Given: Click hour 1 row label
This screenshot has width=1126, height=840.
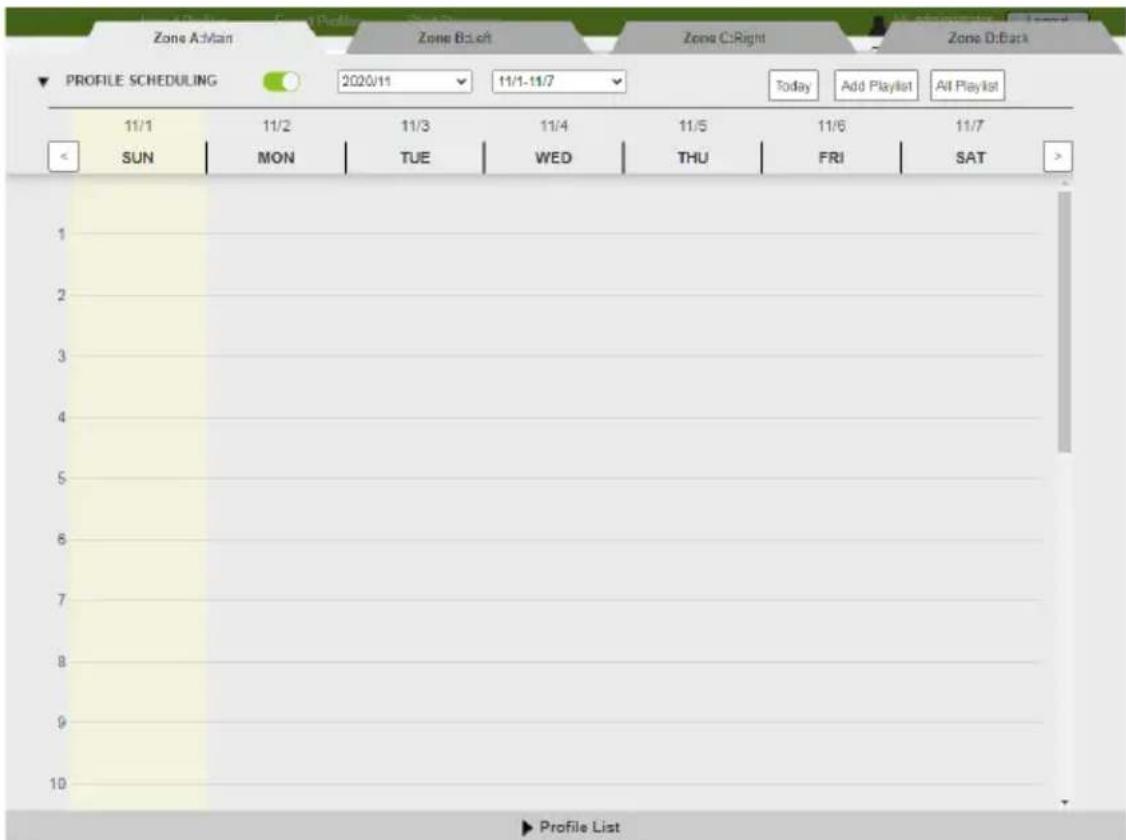Looking at the screenshot, I should pos(62,234).
